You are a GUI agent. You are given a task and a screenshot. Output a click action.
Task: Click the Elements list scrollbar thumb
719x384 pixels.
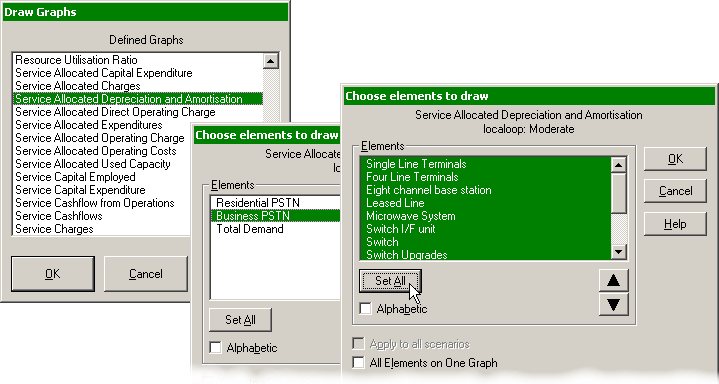(x=619, y=193)
